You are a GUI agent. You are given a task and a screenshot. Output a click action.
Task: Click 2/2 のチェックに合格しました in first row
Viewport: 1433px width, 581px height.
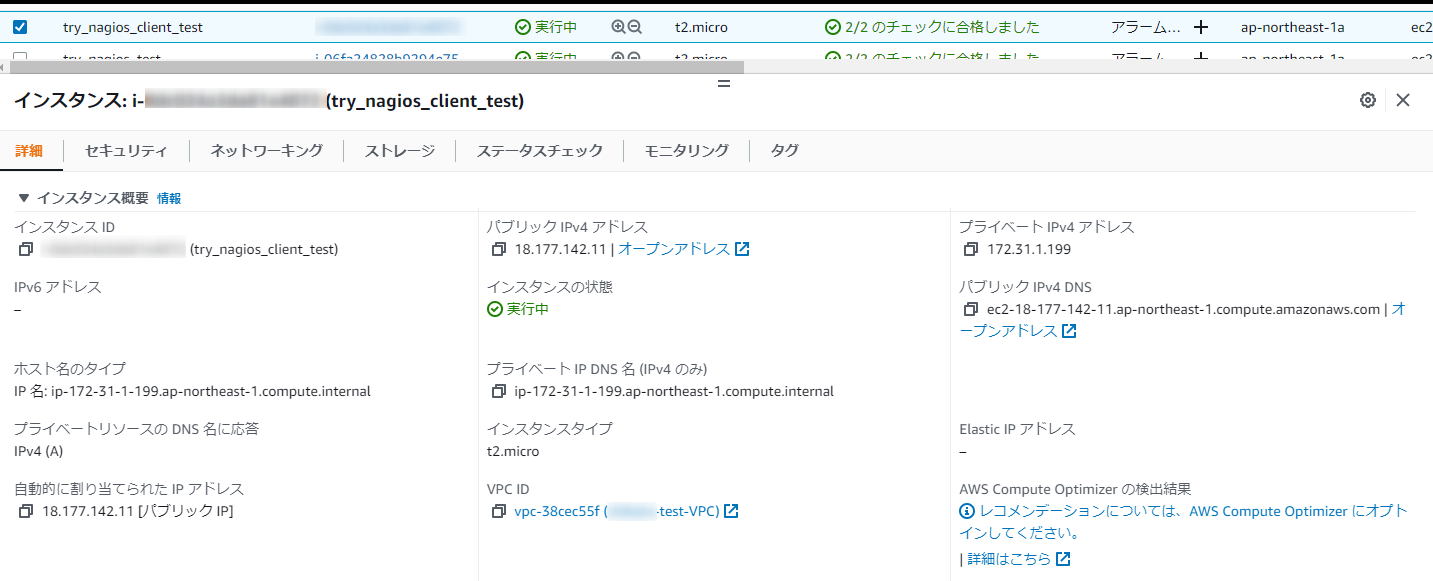(932, 27)
